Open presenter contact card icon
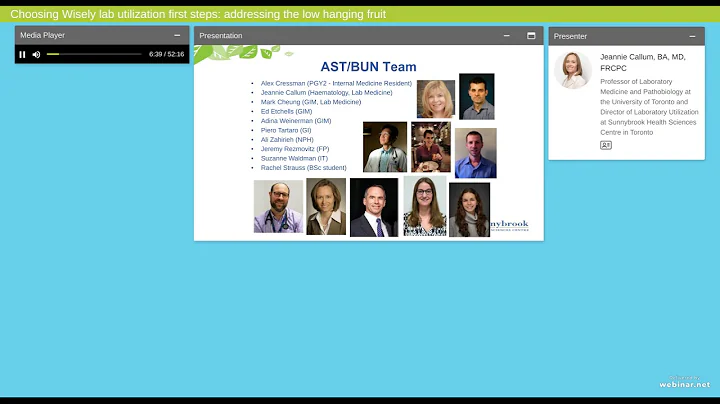This screenshot has width=720, height=404. tap(606, 145)
